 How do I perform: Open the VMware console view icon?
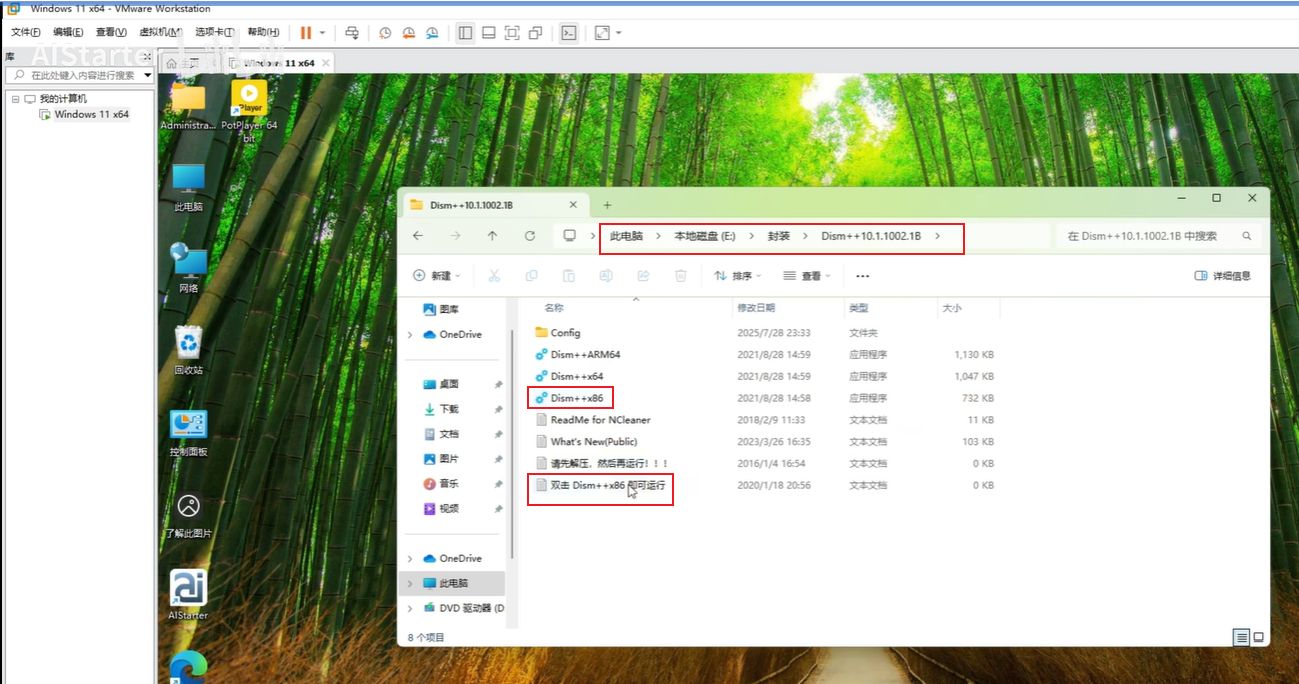568,33
